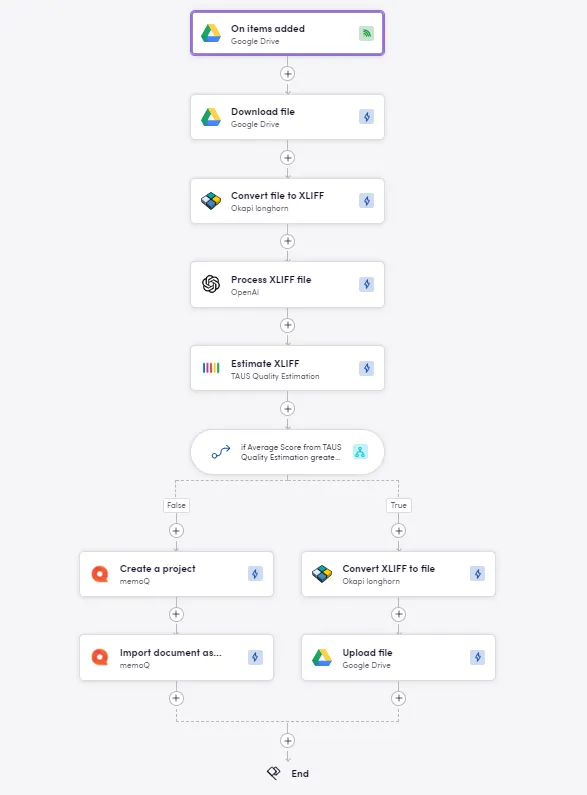The height and width of the screenshot is (795, 587).
Task: Add a step after 'Estimate XLIFF'
Action: (x=287, y=409)
